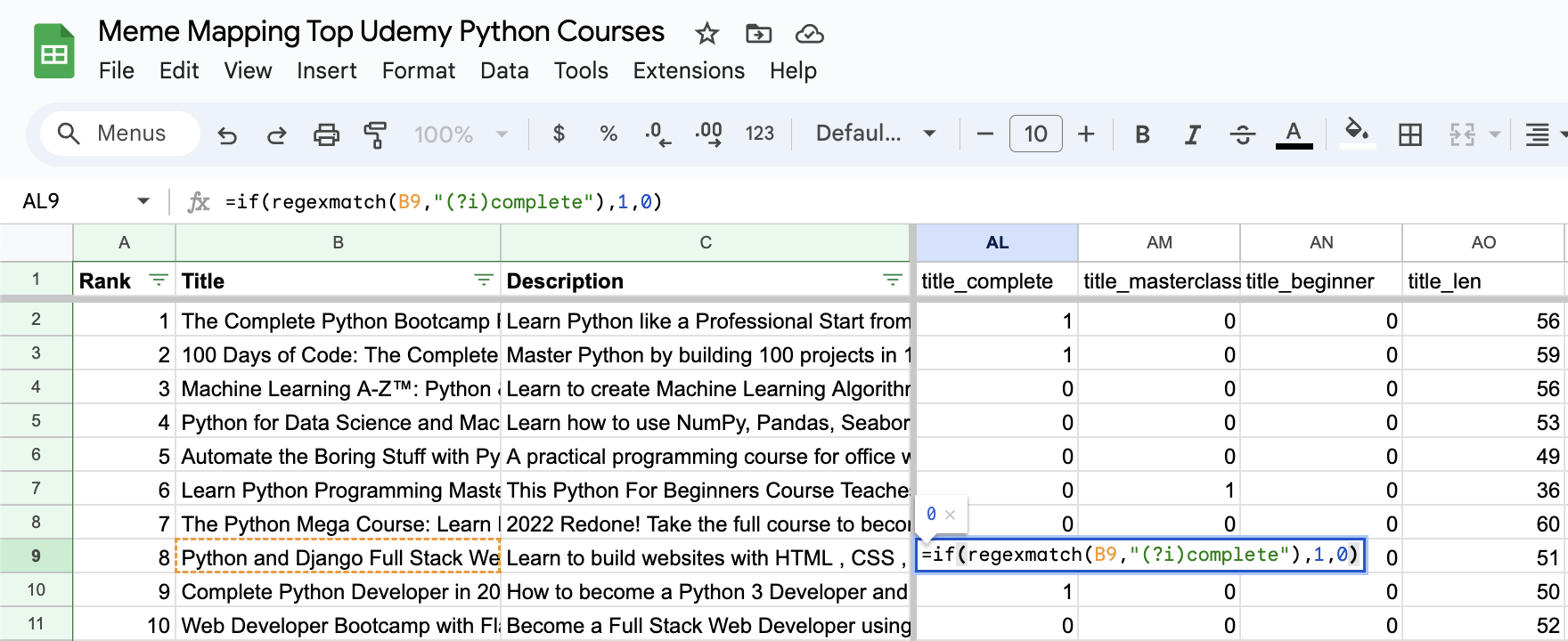Increase decimal places

(709, 134)
